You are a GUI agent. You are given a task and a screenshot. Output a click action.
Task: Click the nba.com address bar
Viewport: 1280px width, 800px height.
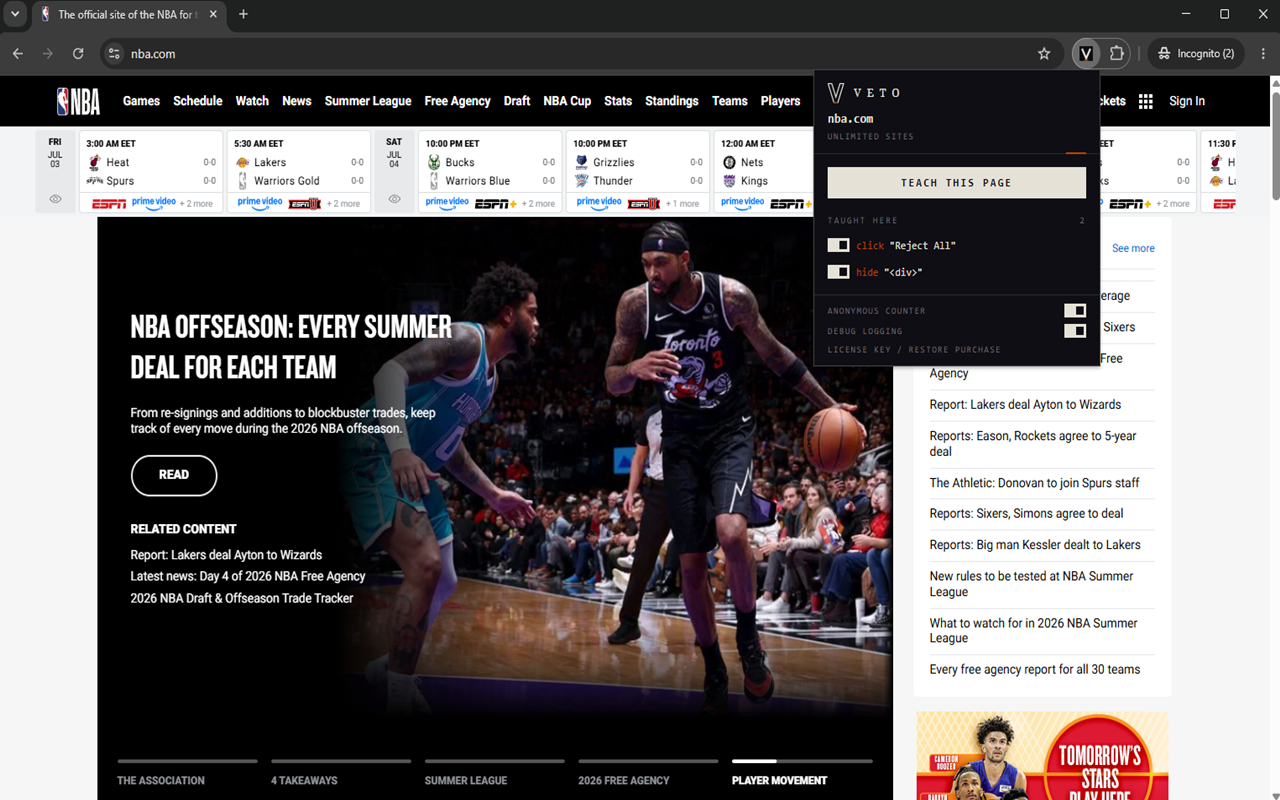coord(580,54)
